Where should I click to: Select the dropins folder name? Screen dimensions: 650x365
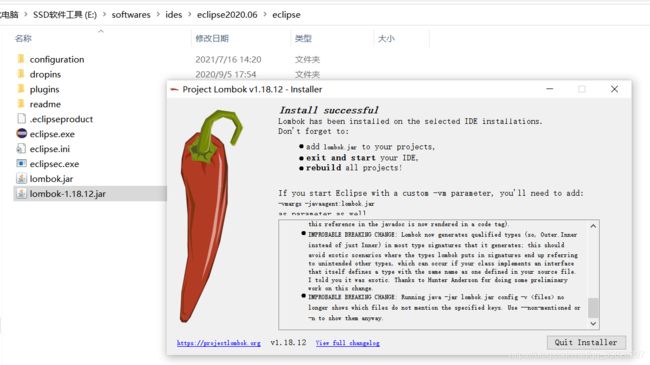(45, 74)
